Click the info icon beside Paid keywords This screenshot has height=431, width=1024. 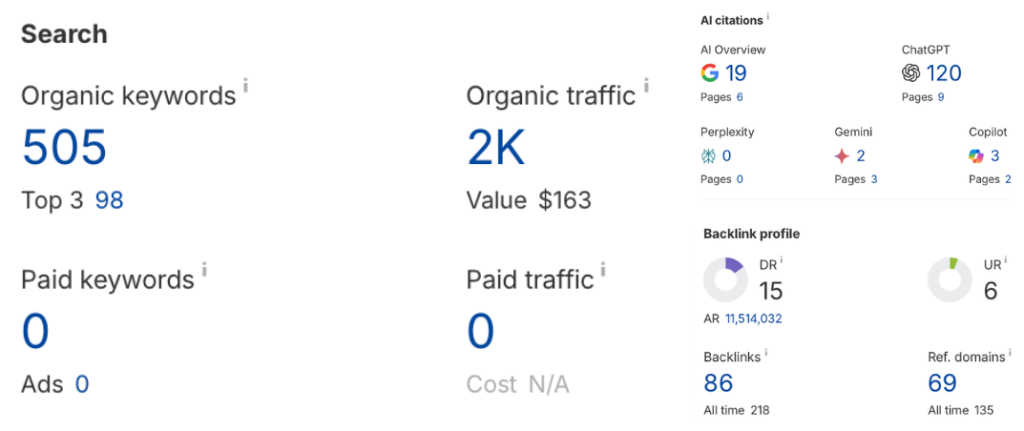(204, 269)
